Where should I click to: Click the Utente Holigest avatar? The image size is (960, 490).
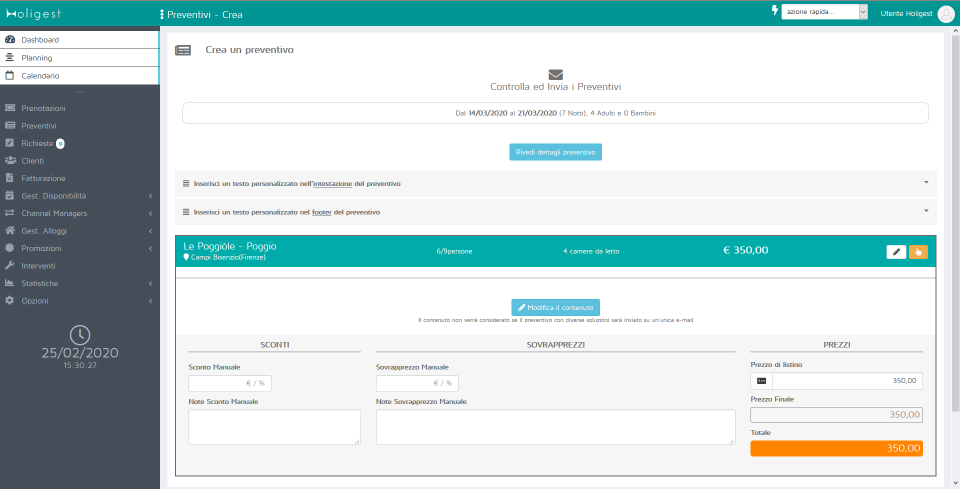tap(946, 13)
